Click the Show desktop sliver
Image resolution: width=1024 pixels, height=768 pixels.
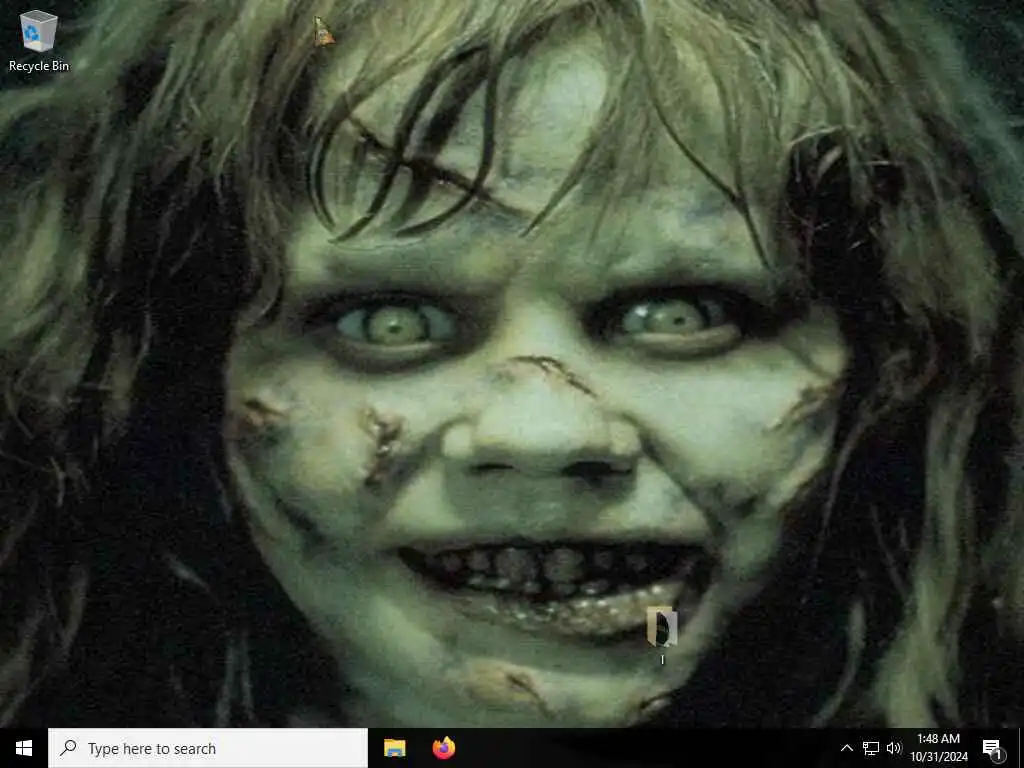click(1021, 748)
